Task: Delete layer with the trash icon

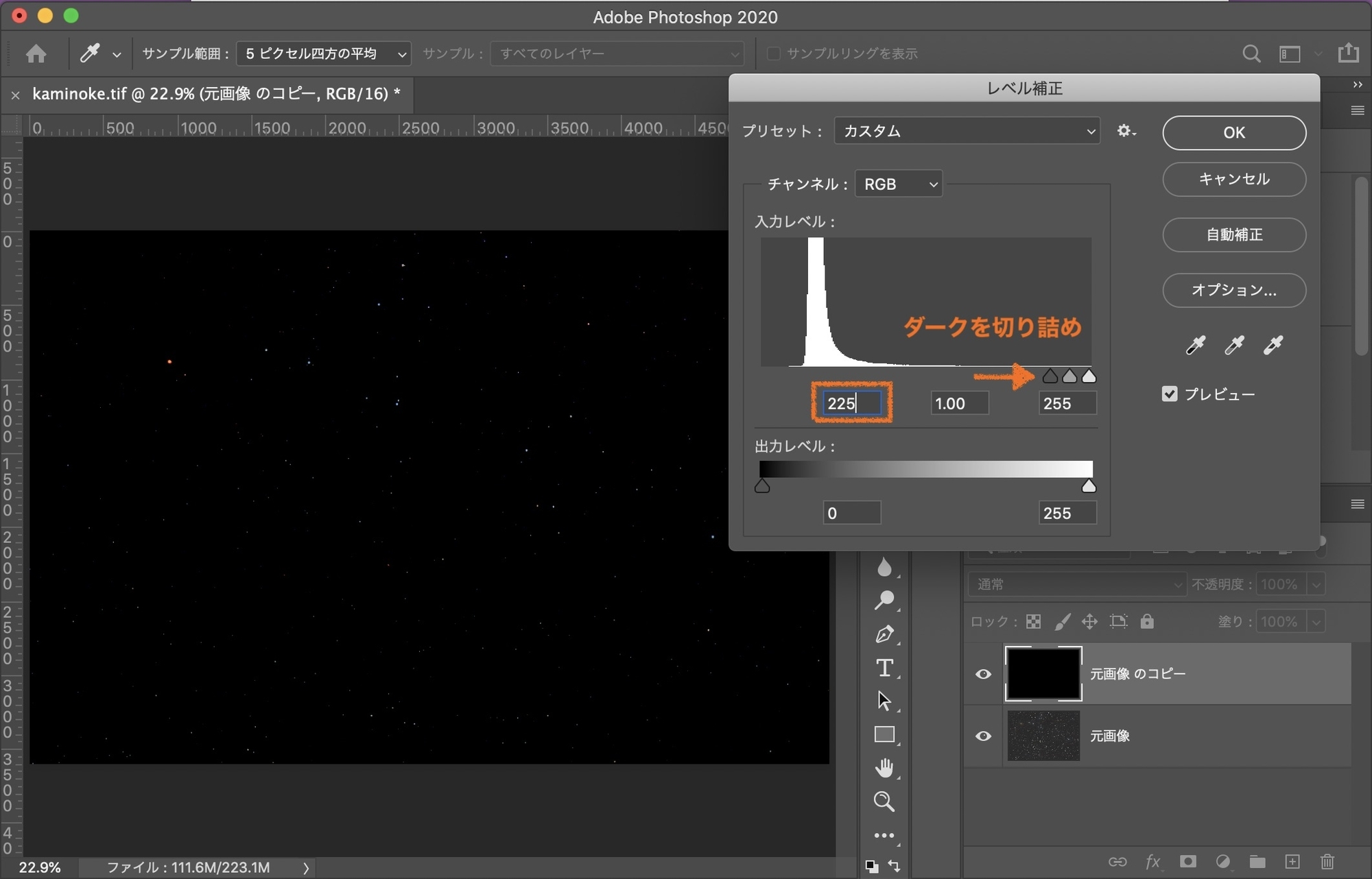Action: pyautogui.click(x=1327, y=862)
